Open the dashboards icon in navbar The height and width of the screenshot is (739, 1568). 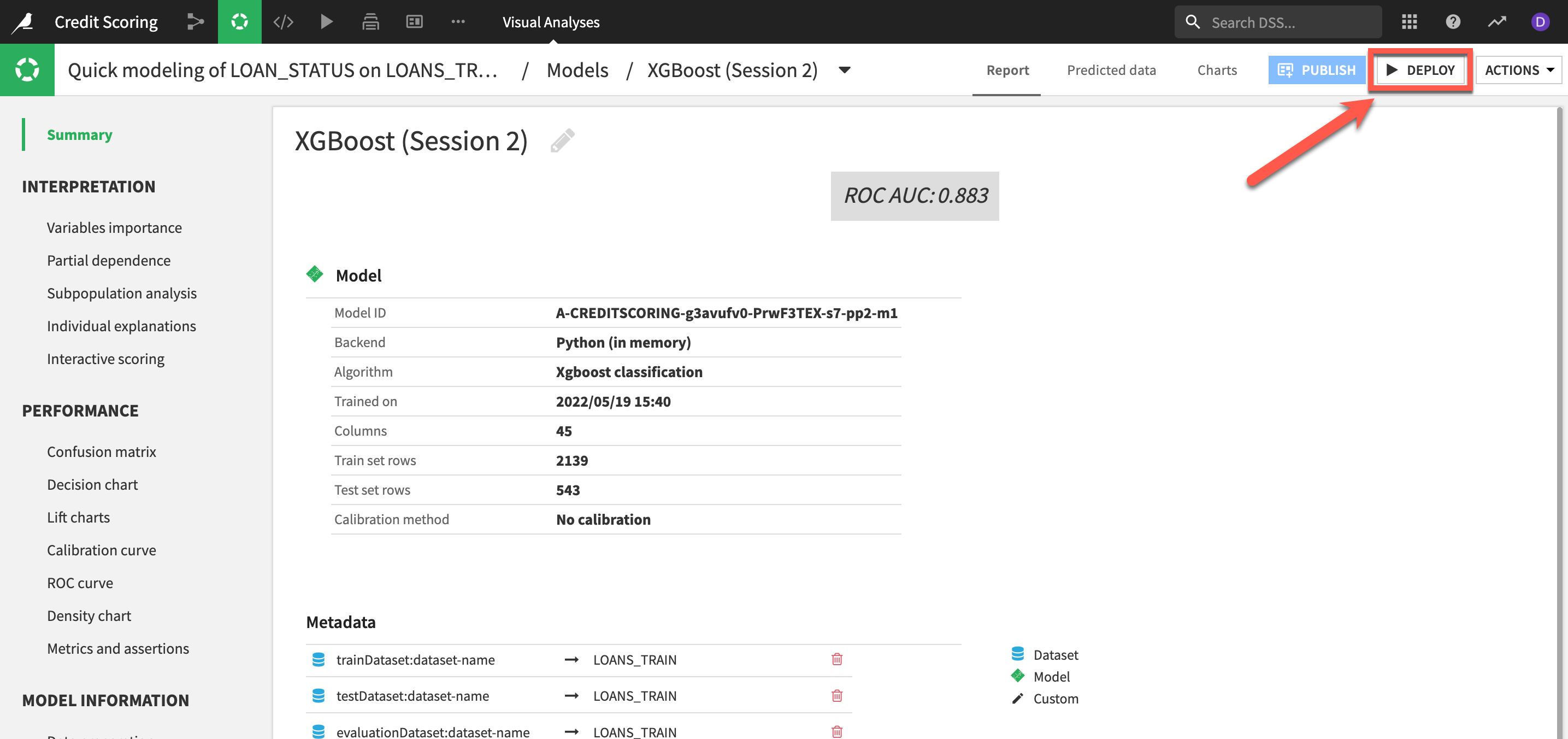414,22
